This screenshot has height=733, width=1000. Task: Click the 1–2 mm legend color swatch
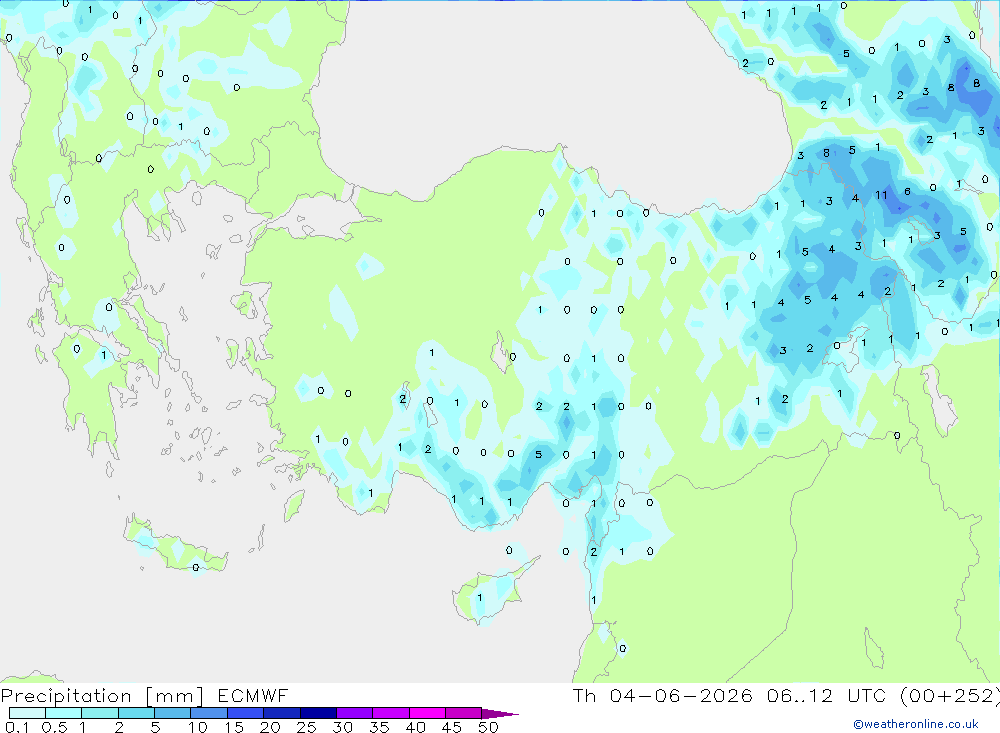[x=99, y=713]
